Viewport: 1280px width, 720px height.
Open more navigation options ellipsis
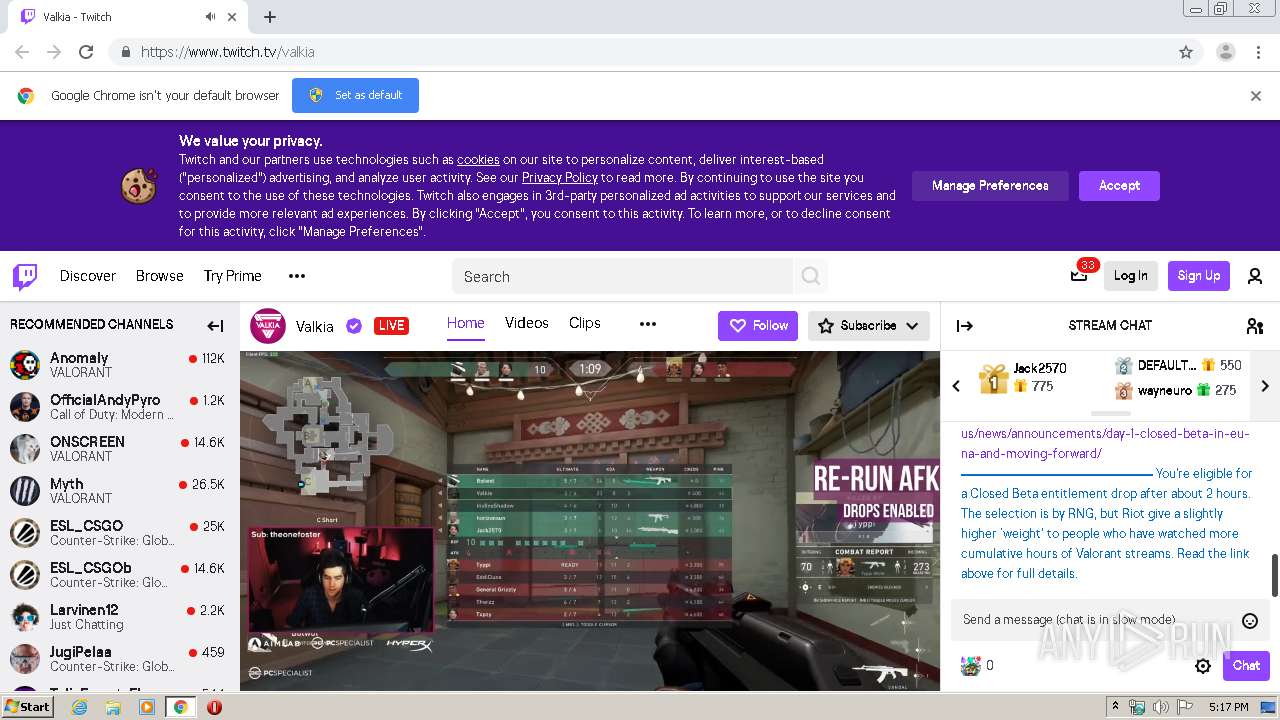pyautogui.click(x=297, y=276)
